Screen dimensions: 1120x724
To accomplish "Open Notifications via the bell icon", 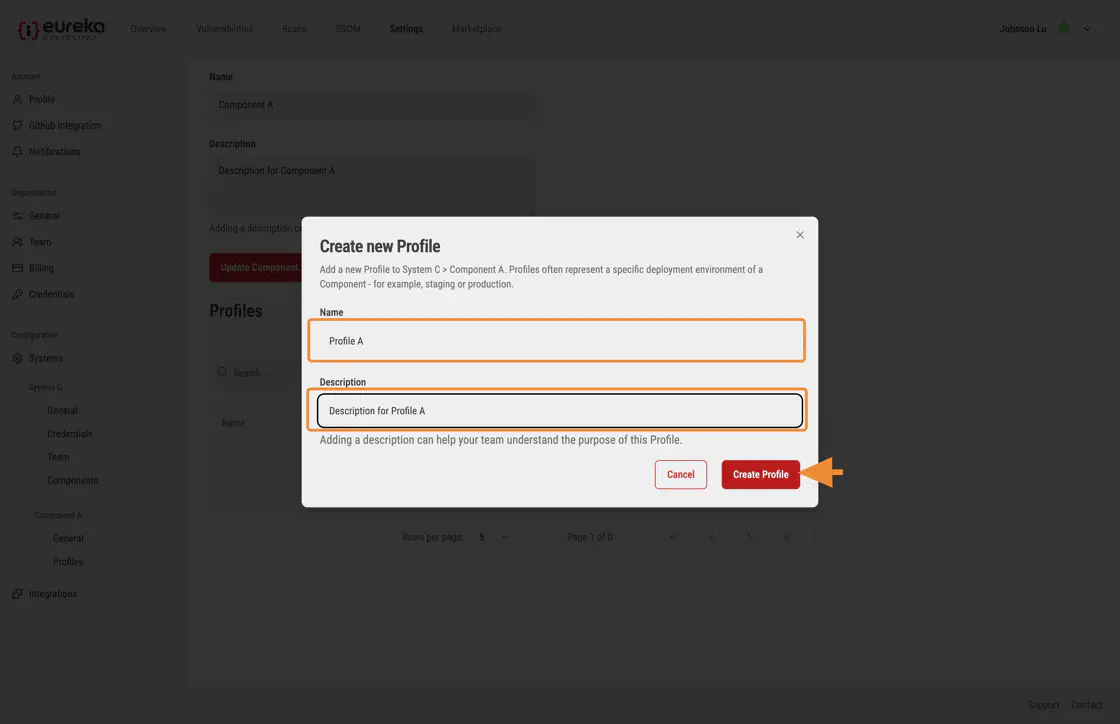I will 18,151.
